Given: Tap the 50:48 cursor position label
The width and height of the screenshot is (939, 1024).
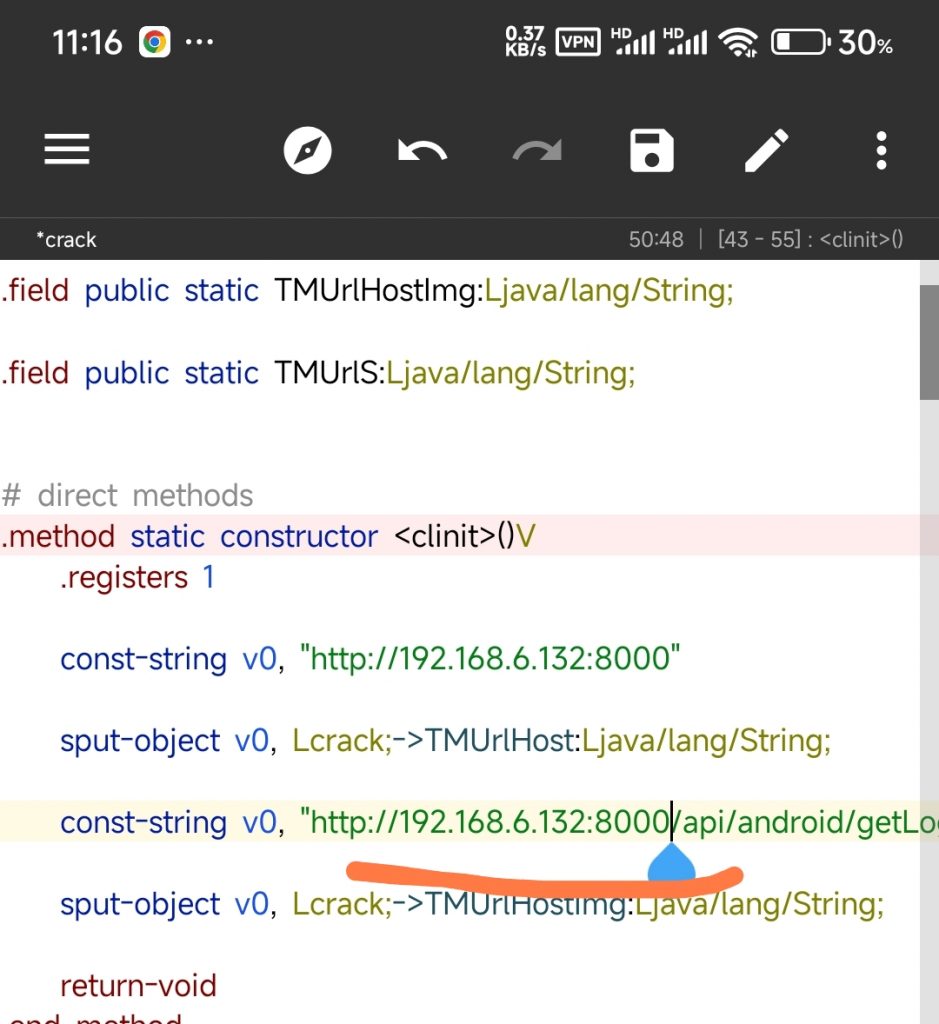Looking at the screenshot, I should click(656, 240).
